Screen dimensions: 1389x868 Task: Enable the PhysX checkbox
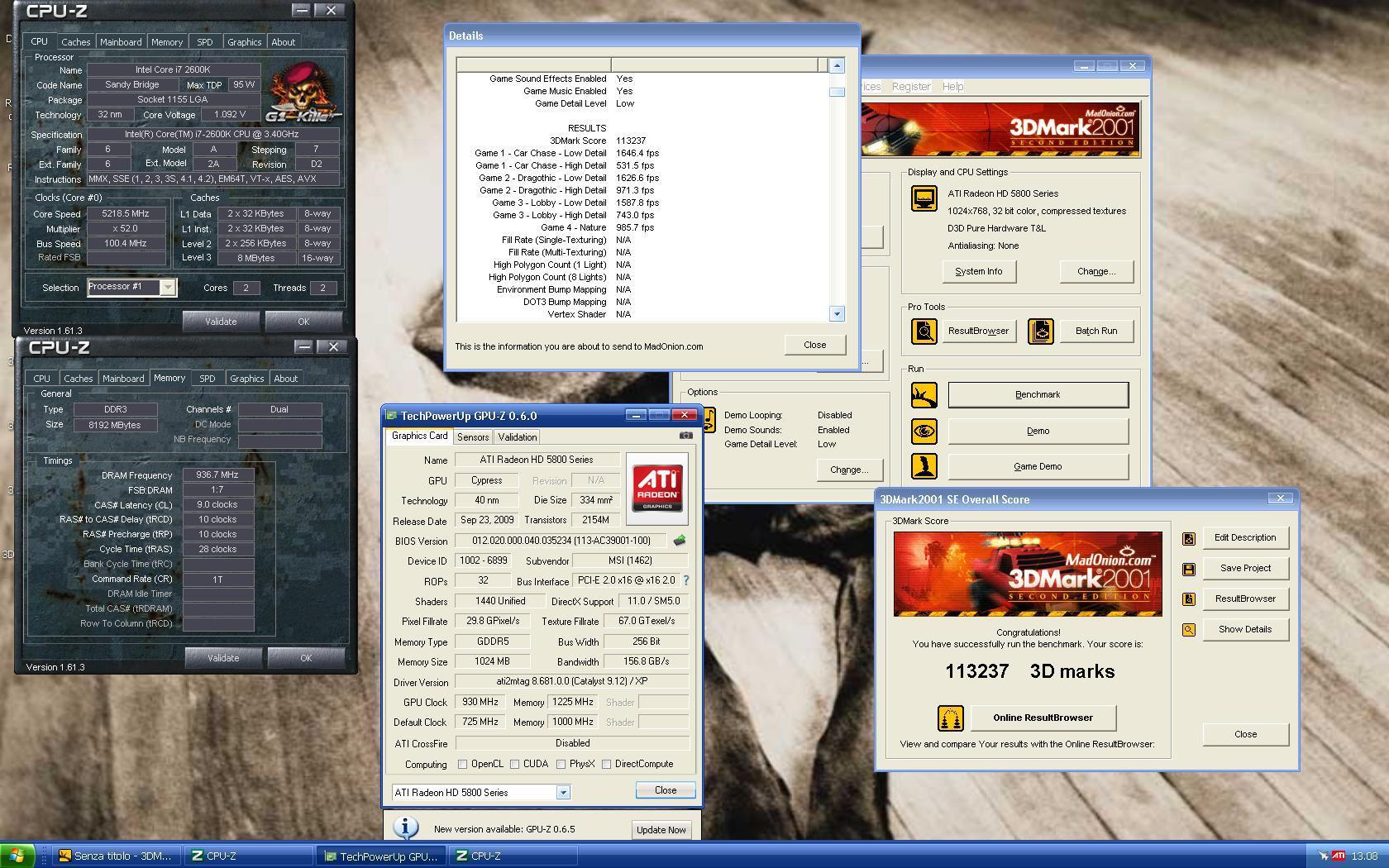(x=561, y=764)
